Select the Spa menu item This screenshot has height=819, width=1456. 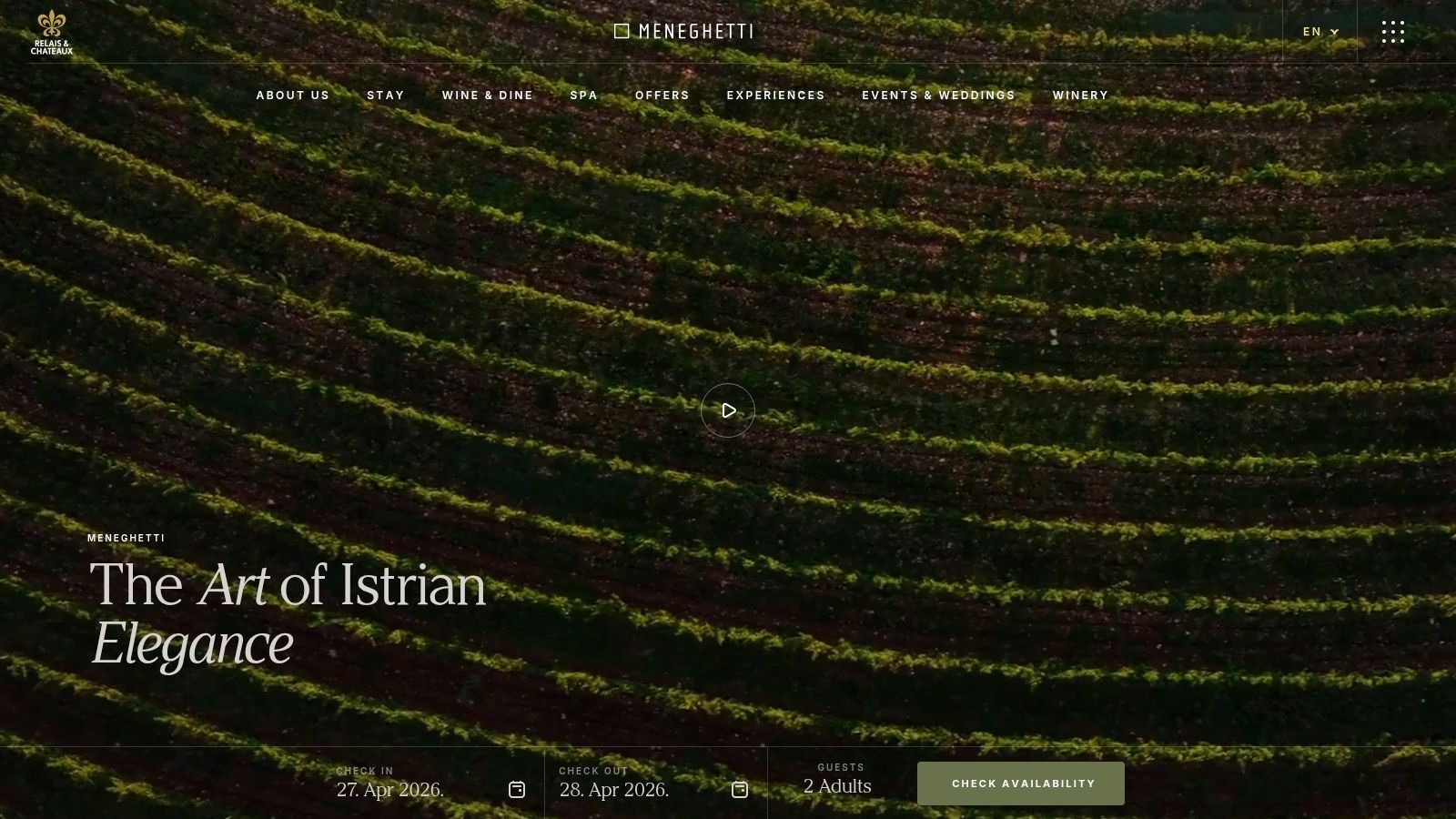(x=584, y=96)
